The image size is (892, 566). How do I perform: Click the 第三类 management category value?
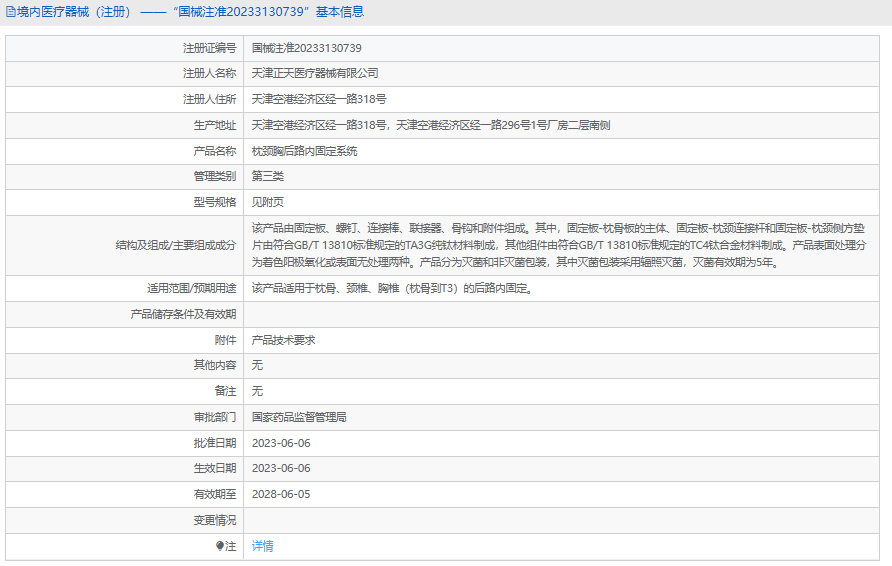tap(267, 176)
